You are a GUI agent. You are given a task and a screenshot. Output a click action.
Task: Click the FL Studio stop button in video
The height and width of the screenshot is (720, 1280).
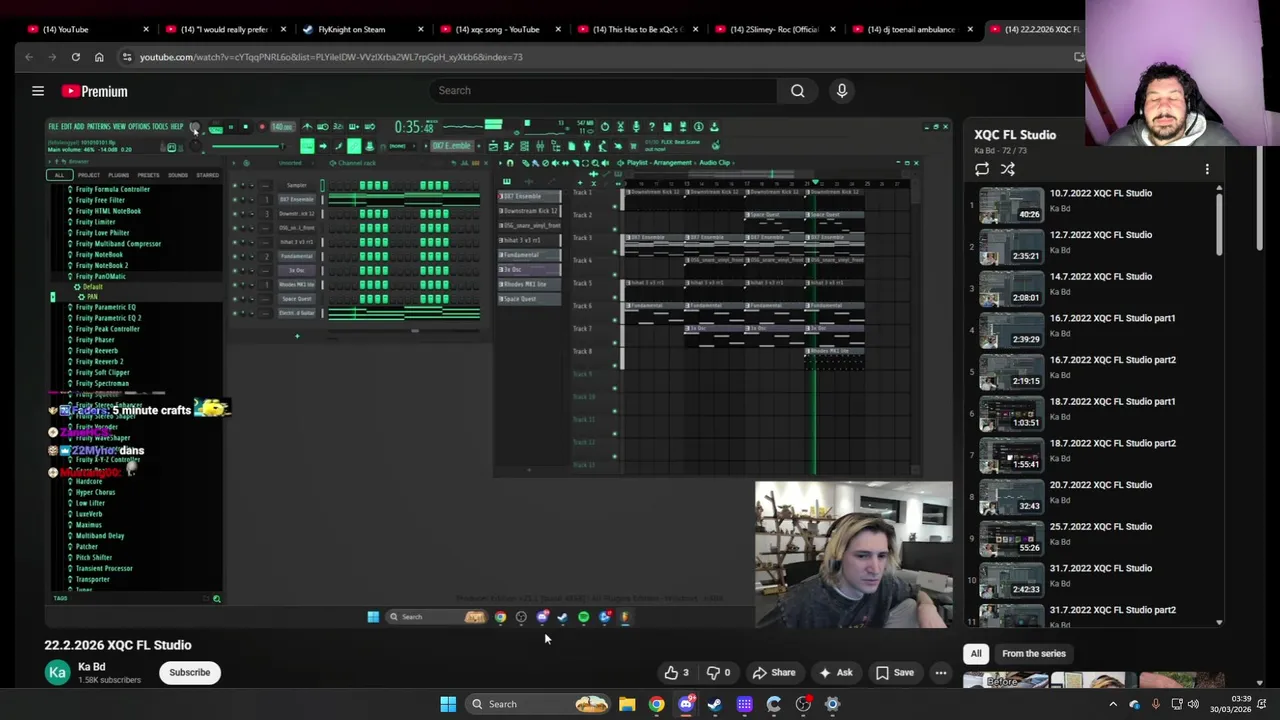[x=246, y=127]
